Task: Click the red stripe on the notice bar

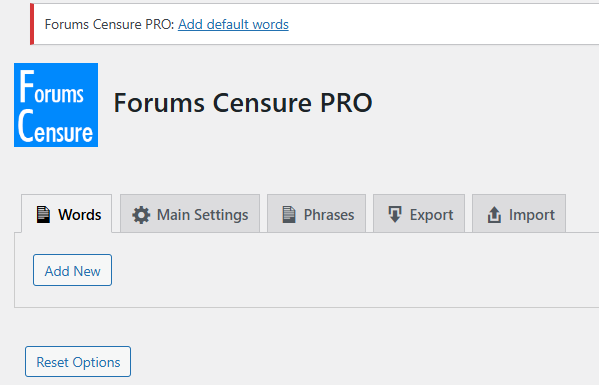Action: click(x=32, y=24)
